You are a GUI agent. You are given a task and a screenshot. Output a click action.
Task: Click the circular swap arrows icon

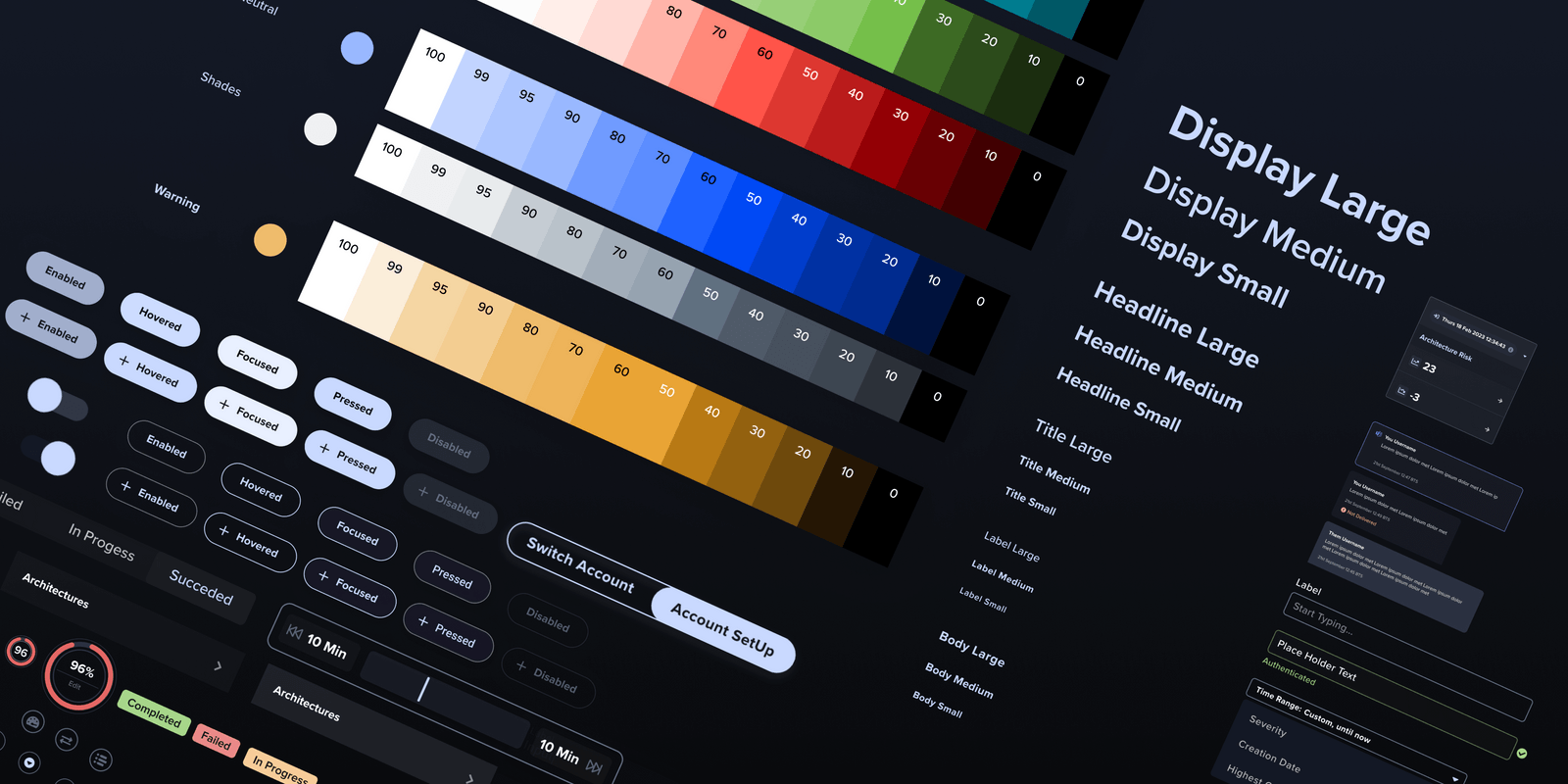[x=67, y=739]
